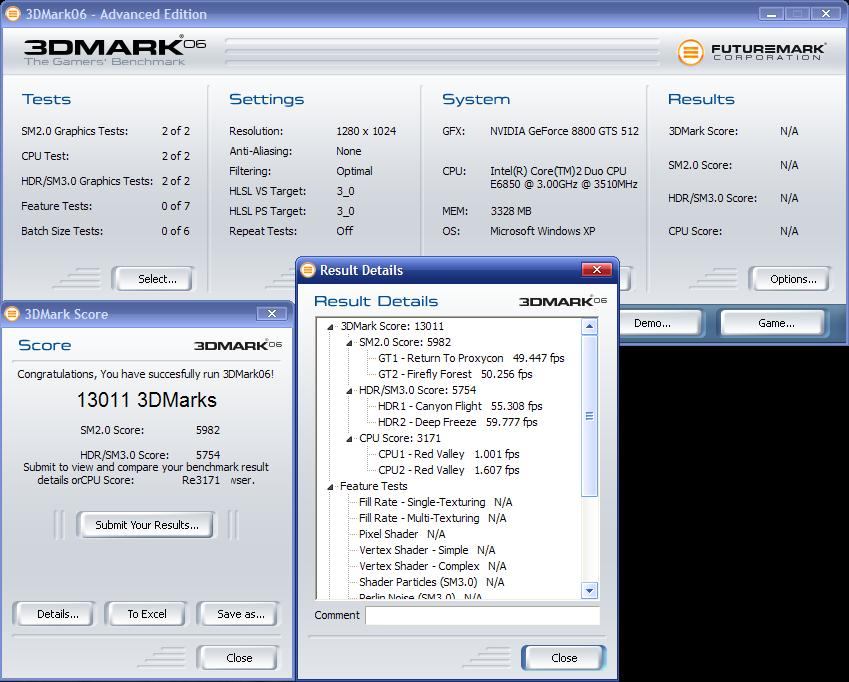Open the Options... dialog in Results
The image size is (849, 682).
pyautogui.click(x=789, y=279)
